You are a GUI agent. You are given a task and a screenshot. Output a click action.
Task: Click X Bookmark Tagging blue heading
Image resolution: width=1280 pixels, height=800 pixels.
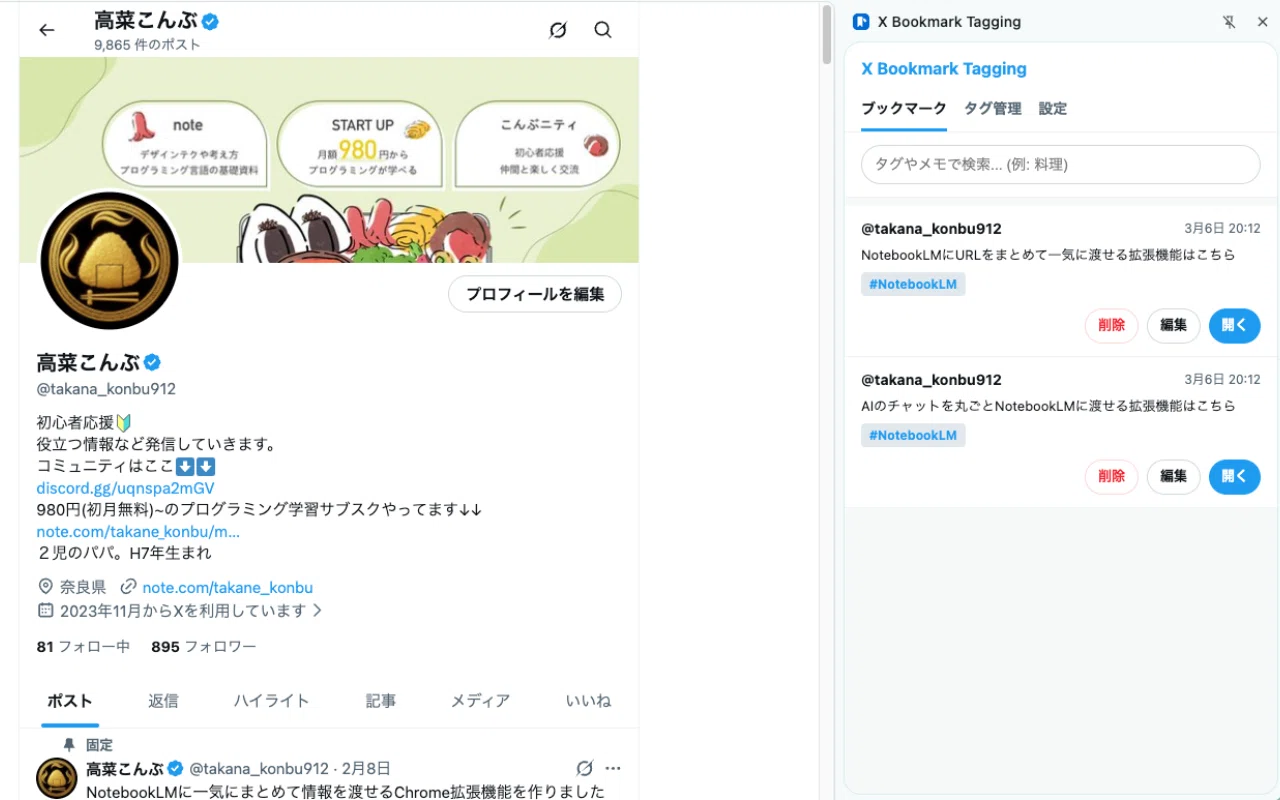944,69
